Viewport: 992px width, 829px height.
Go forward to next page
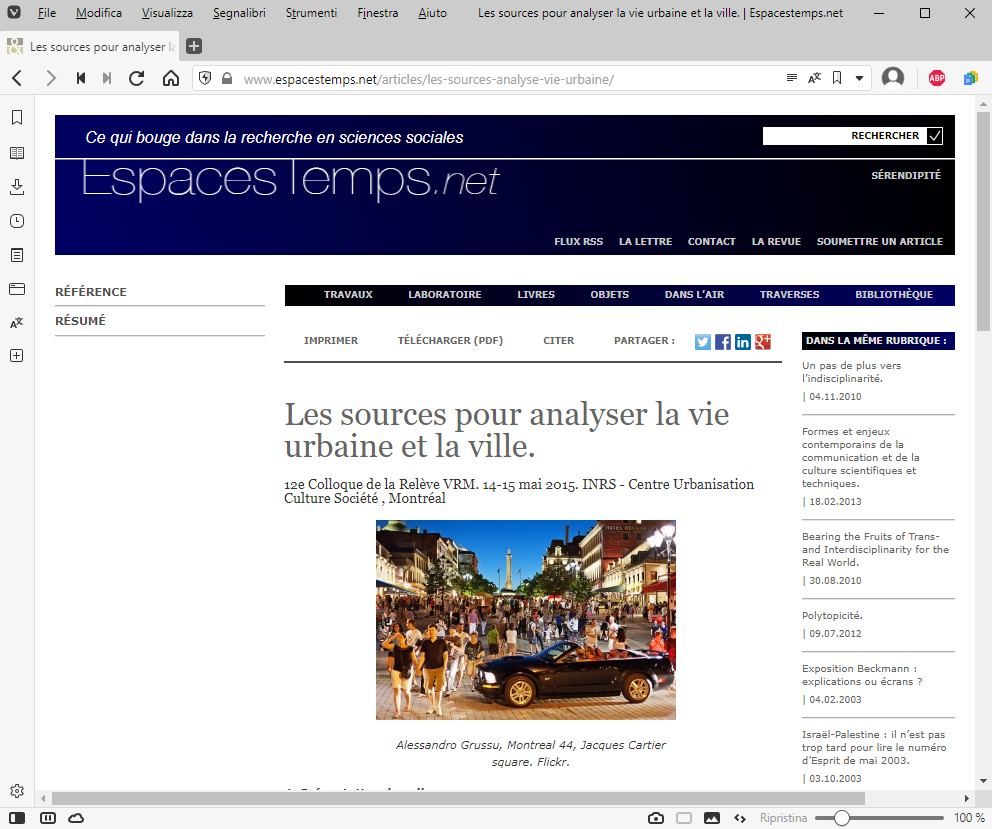[51, 78]
